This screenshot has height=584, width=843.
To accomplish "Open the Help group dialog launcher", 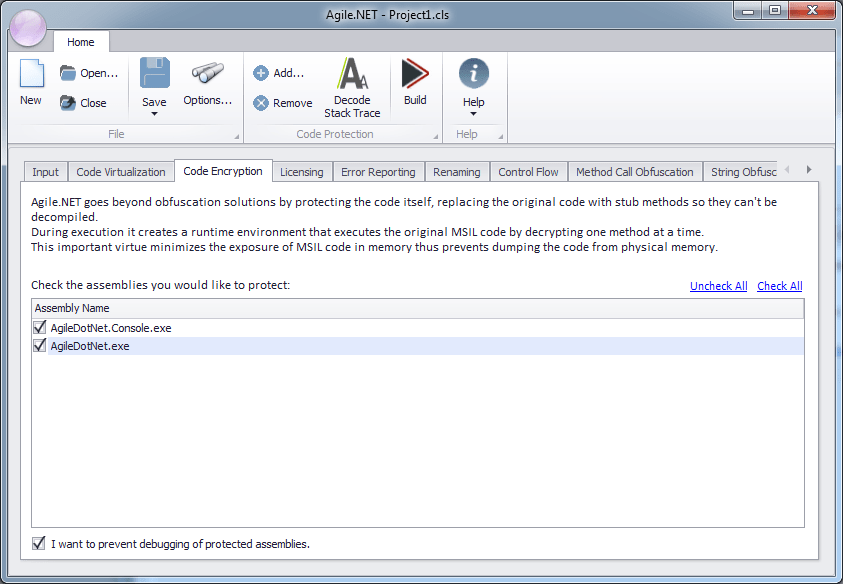I will click(x=501, y=137).
